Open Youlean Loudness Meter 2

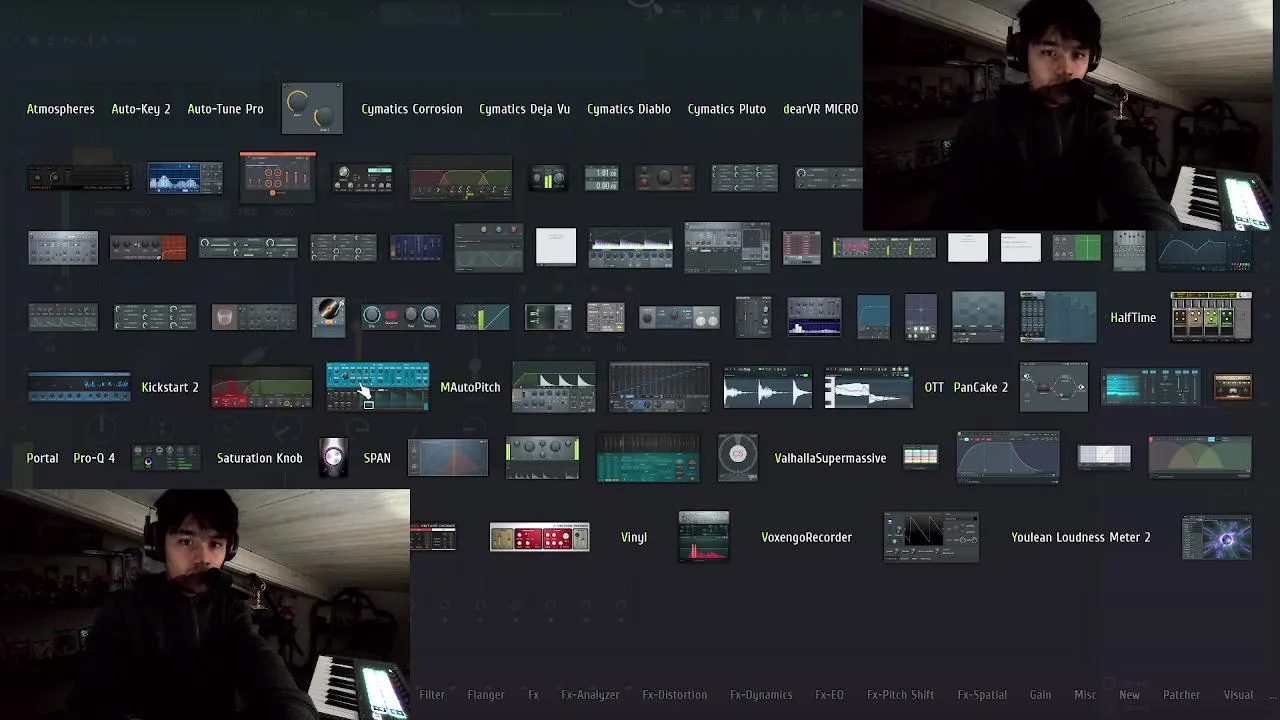coord(1081,537)
